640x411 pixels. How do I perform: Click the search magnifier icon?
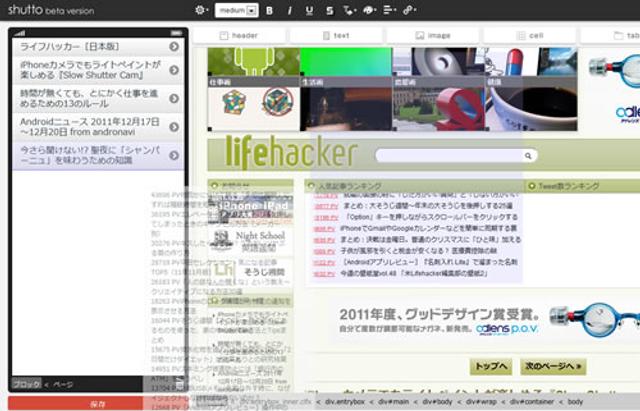point(528,156)
